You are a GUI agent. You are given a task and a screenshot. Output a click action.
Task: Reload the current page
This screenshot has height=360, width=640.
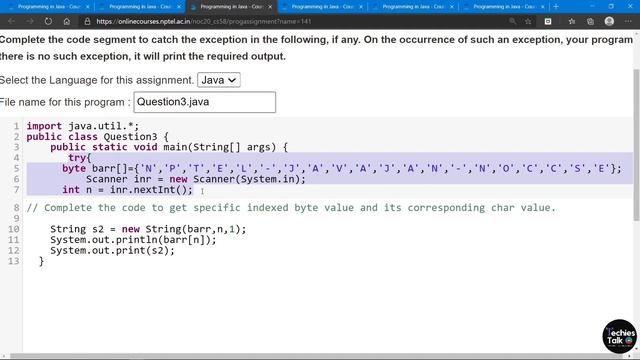(48, 21)
